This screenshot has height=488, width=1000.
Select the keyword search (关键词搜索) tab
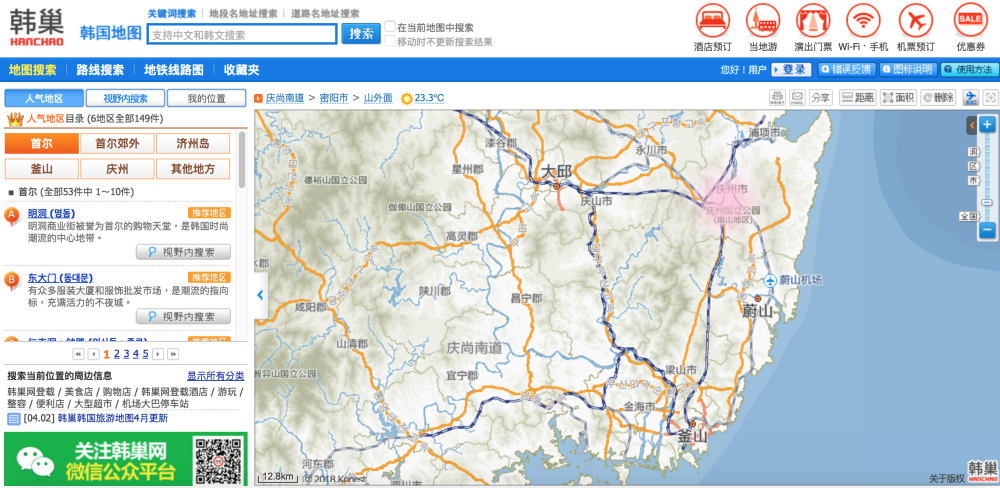172,13
